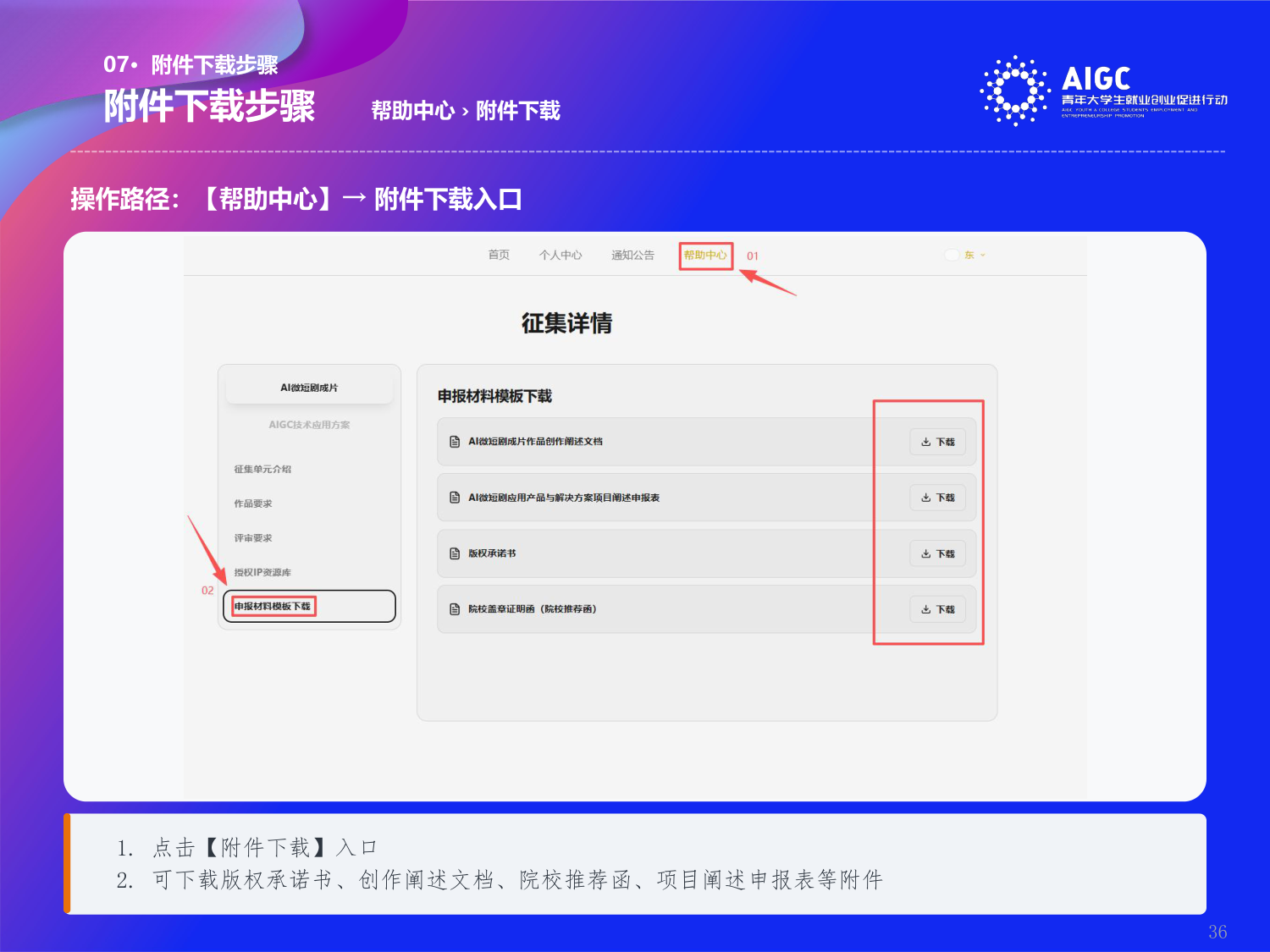Click the AIGC logo in slide header

click(1103, 91)
